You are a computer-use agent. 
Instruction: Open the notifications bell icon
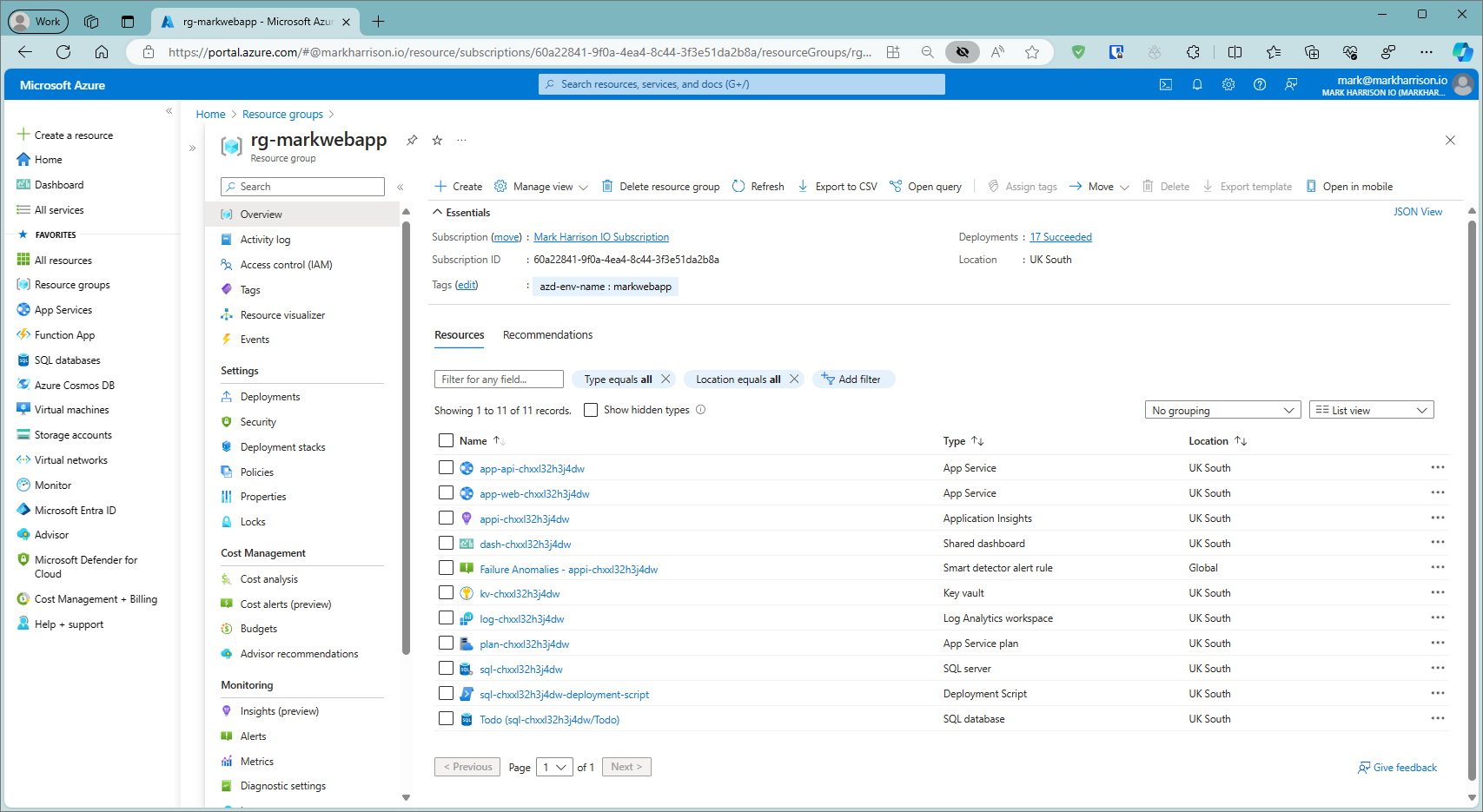click(x=1197, y=84)
